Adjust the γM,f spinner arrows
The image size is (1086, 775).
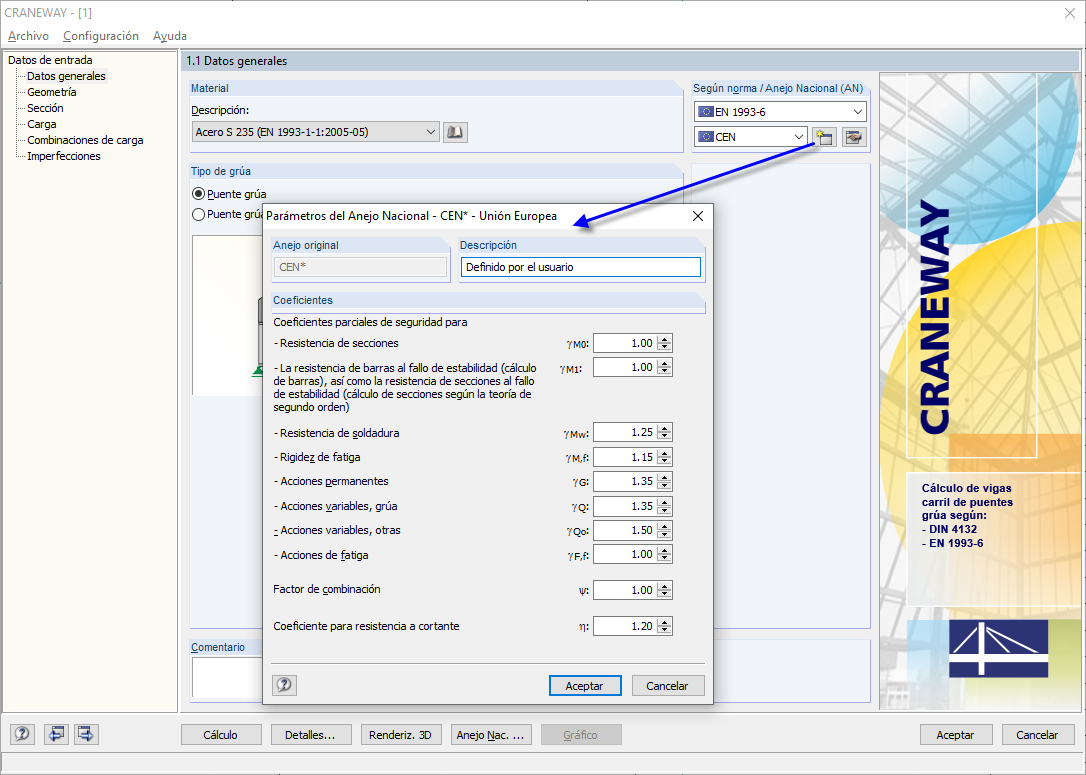(664, 457)
